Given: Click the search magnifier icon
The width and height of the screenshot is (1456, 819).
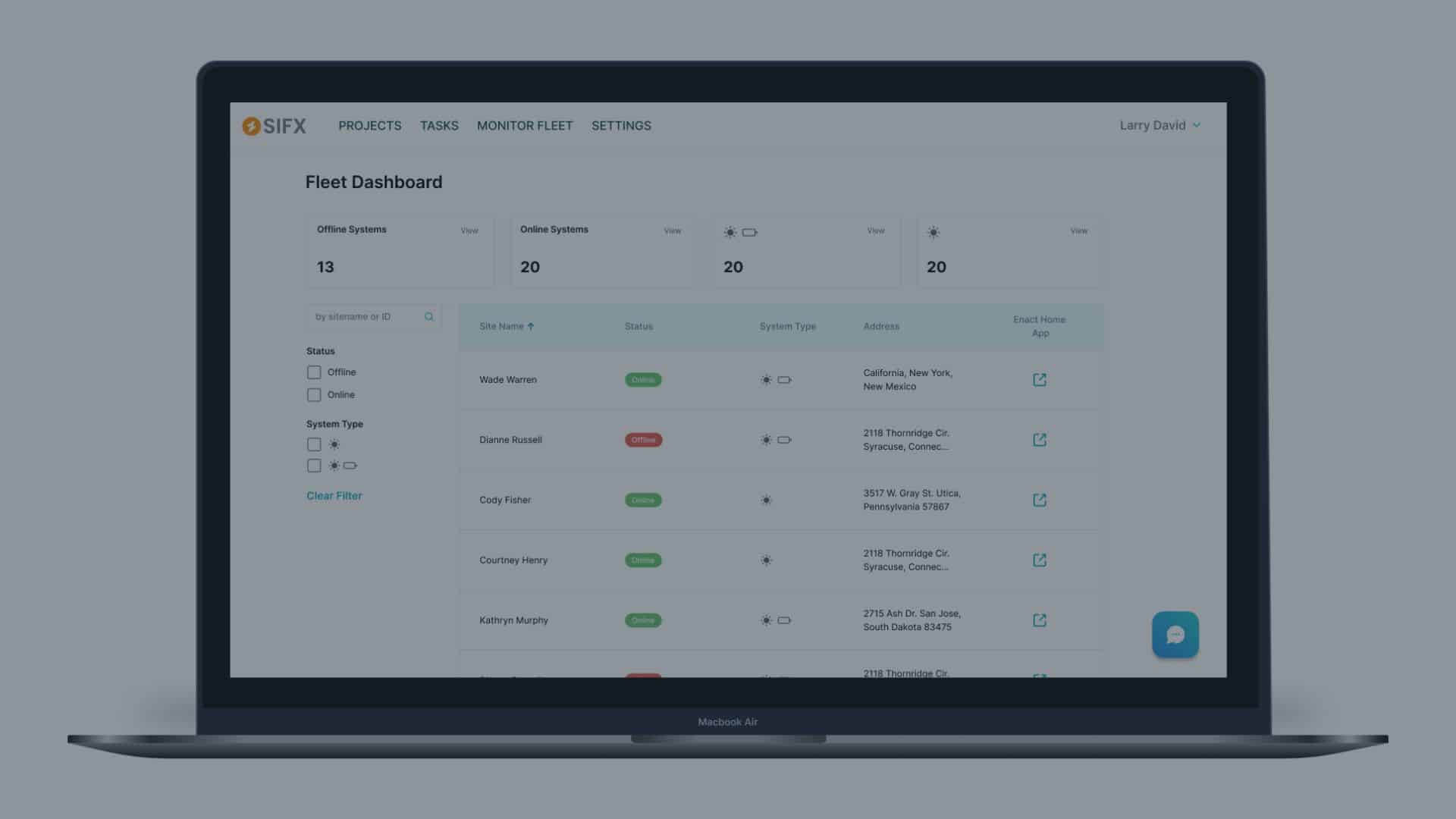Looking at the screenshot, I should pyautogui.click(x=429, y=317).
